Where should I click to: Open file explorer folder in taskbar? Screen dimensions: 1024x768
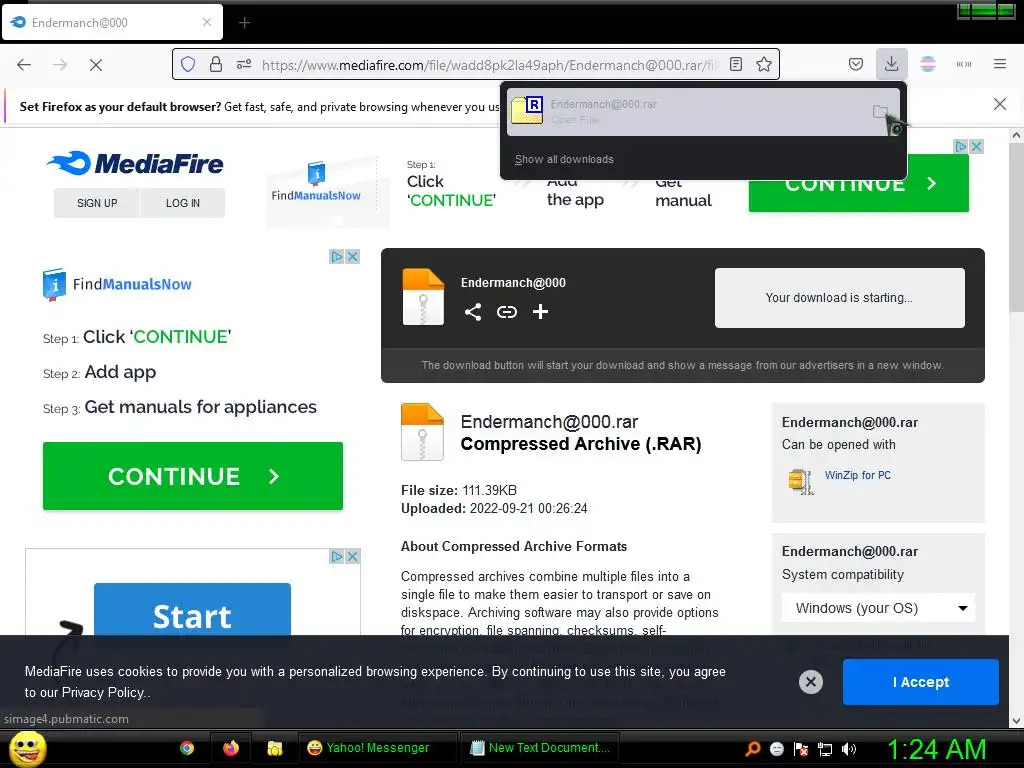(x=275, y=748)
